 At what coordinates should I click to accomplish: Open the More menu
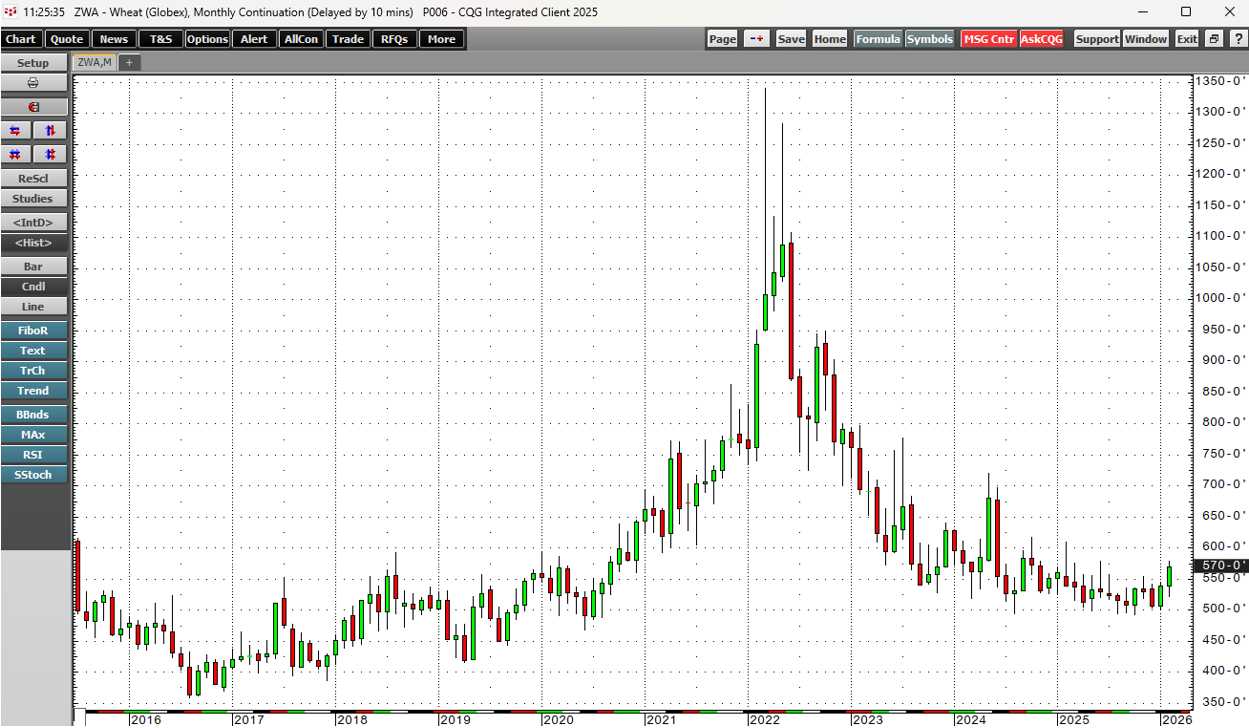pos(441,39)
